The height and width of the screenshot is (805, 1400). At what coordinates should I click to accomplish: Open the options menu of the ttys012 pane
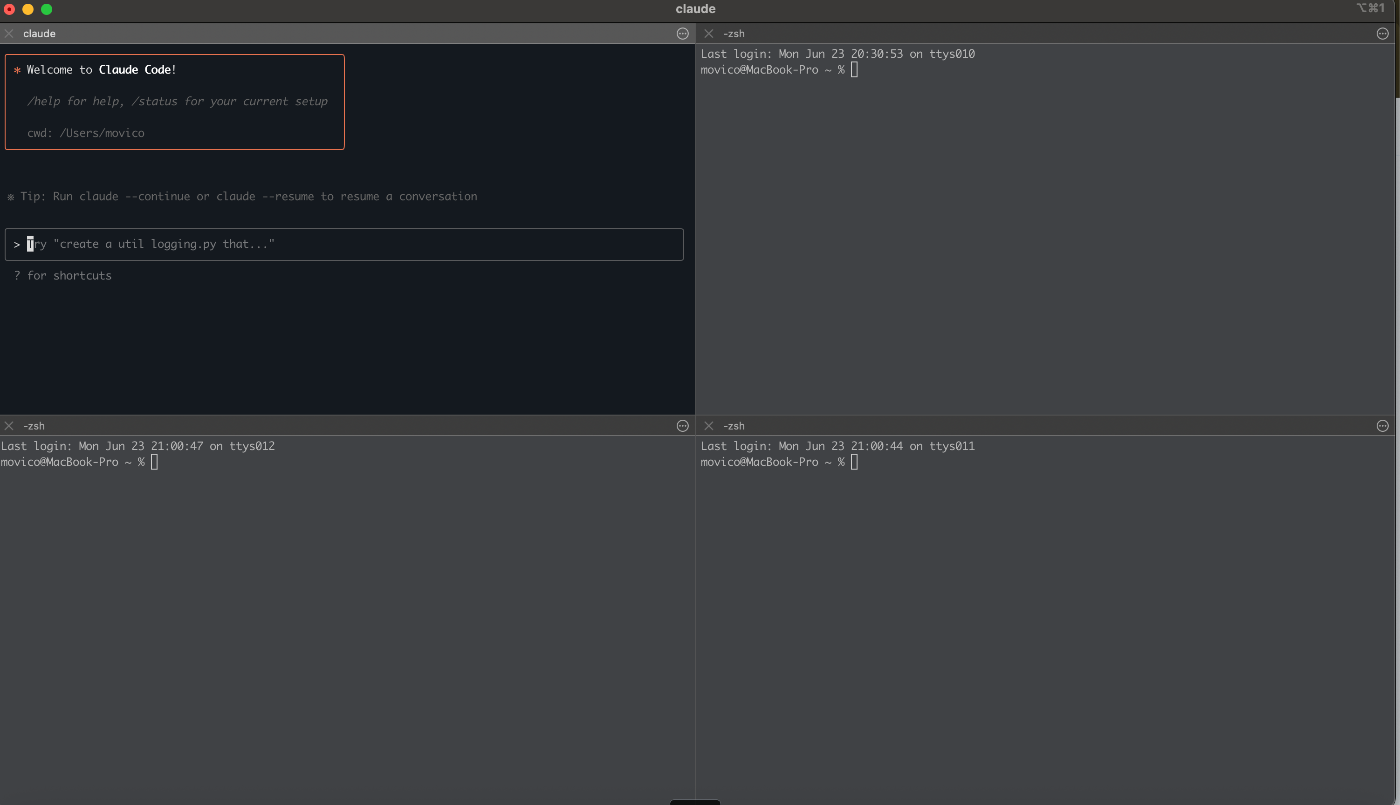(x=683, y=426)
